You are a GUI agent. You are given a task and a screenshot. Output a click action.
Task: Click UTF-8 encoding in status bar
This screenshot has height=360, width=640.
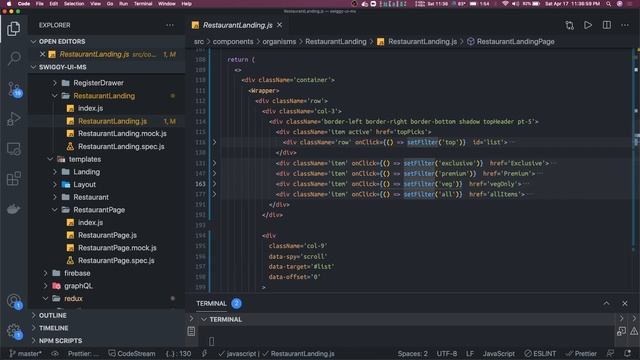[x=447, y=353]
